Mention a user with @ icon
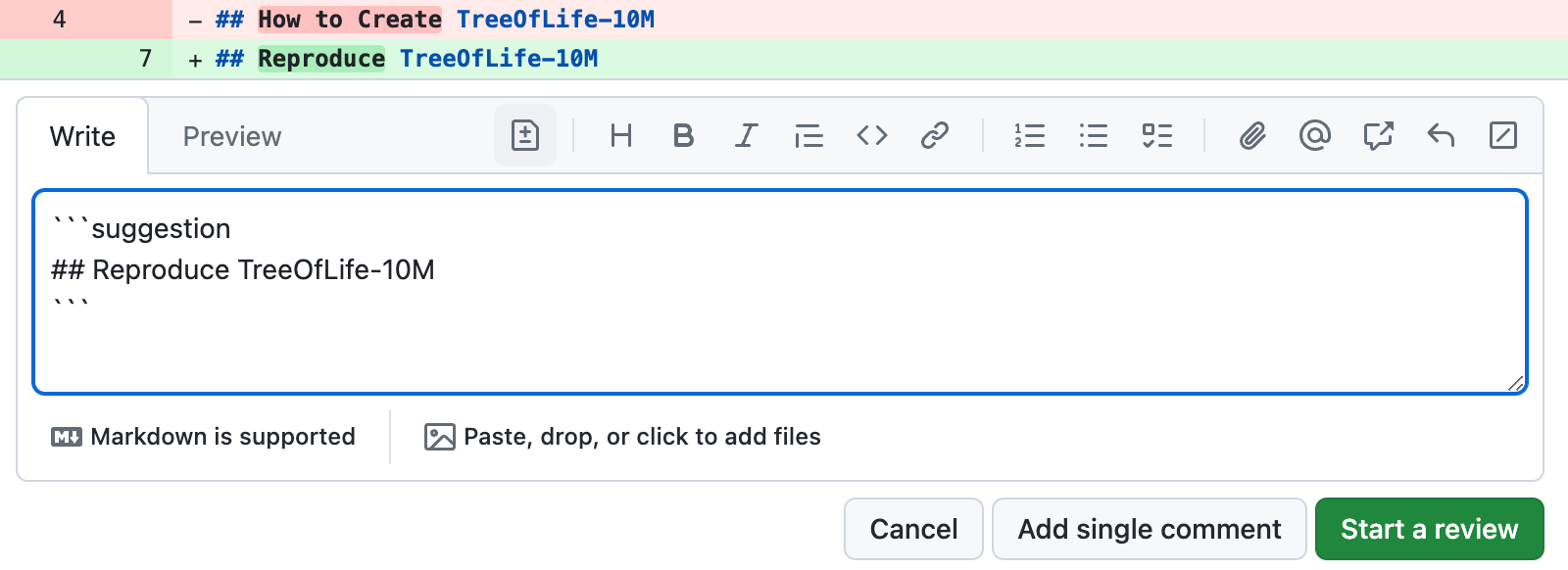The image size is (1568, 570). point(1314,135)
